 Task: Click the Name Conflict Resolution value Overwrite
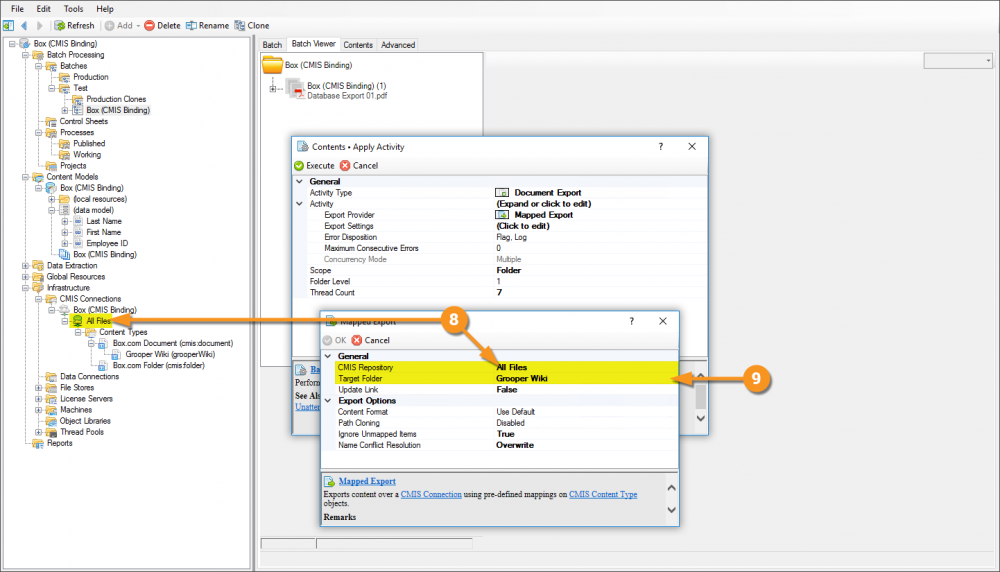pos(515,445)
